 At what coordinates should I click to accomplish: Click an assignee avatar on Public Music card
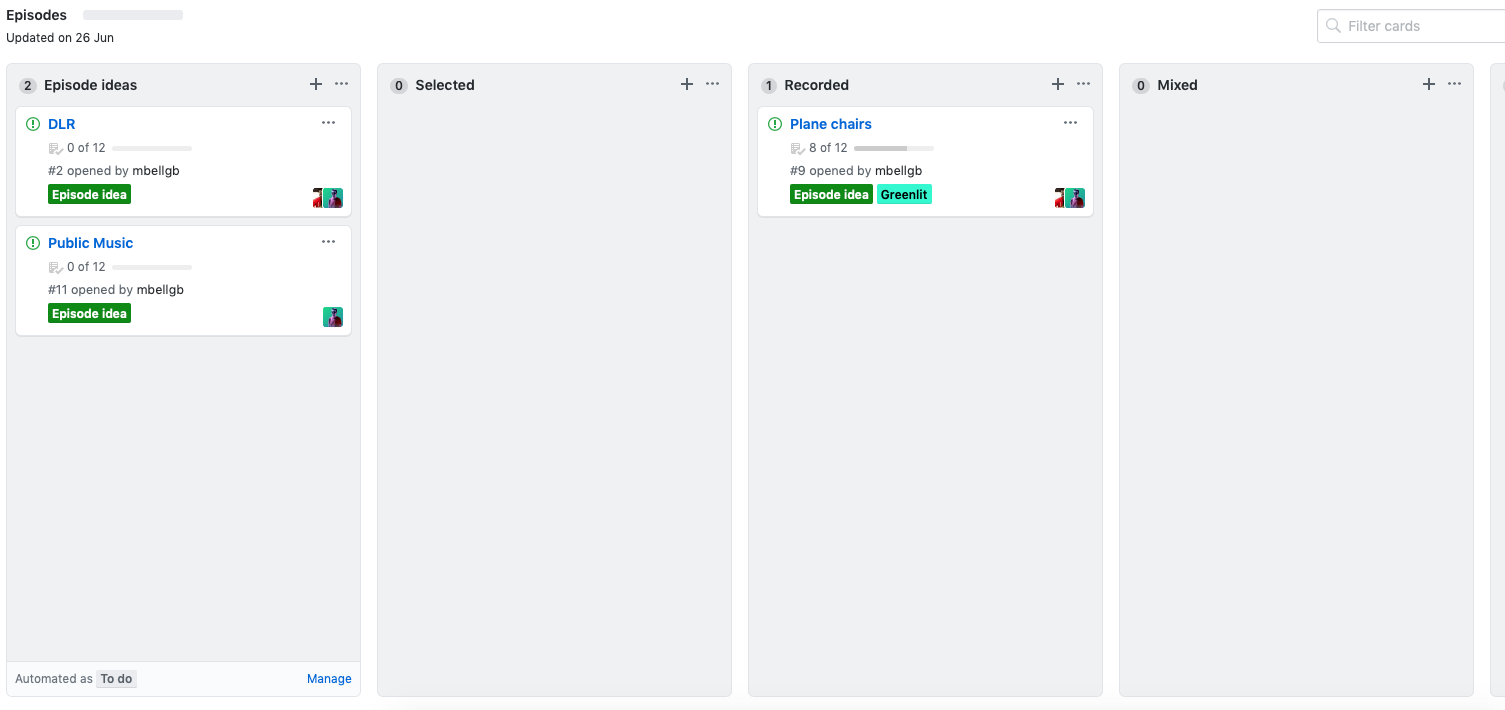(x=332, y=316)
